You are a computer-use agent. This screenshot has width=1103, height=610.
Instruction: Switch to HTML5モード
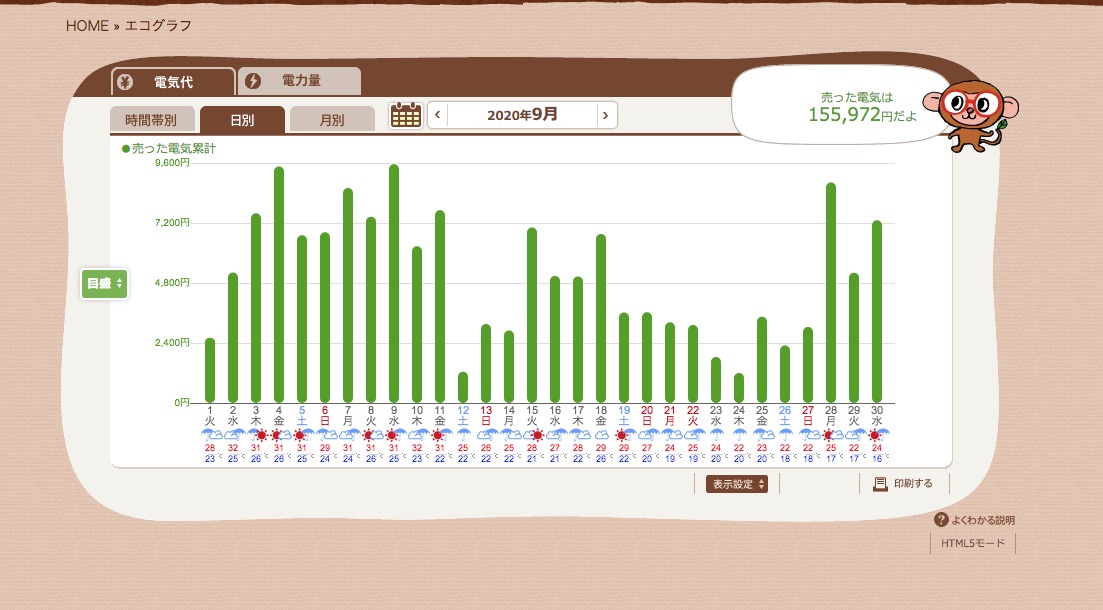[973, 543]
